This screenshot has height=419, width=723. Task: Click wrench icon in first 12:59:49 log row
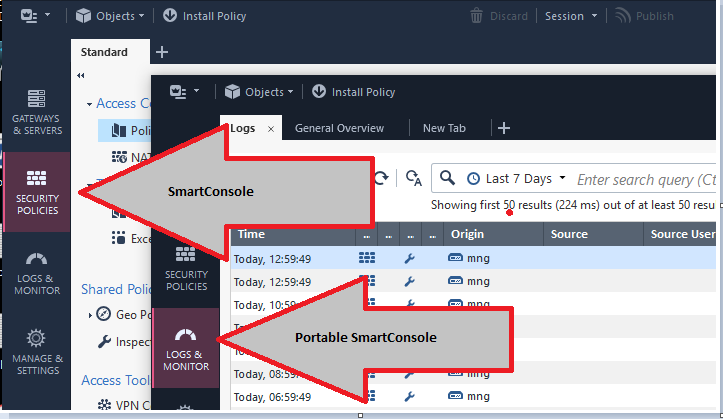(409, 259)
